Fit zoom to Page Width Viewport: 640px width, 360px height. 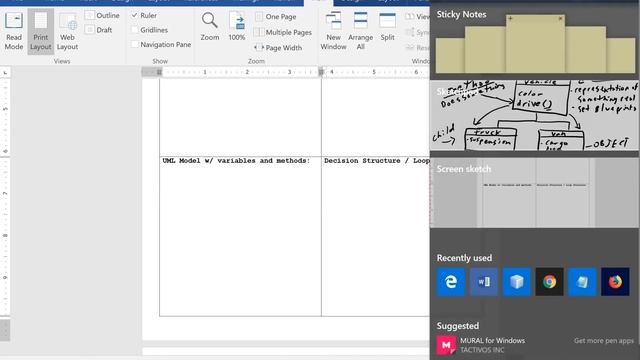click(278, 48)
